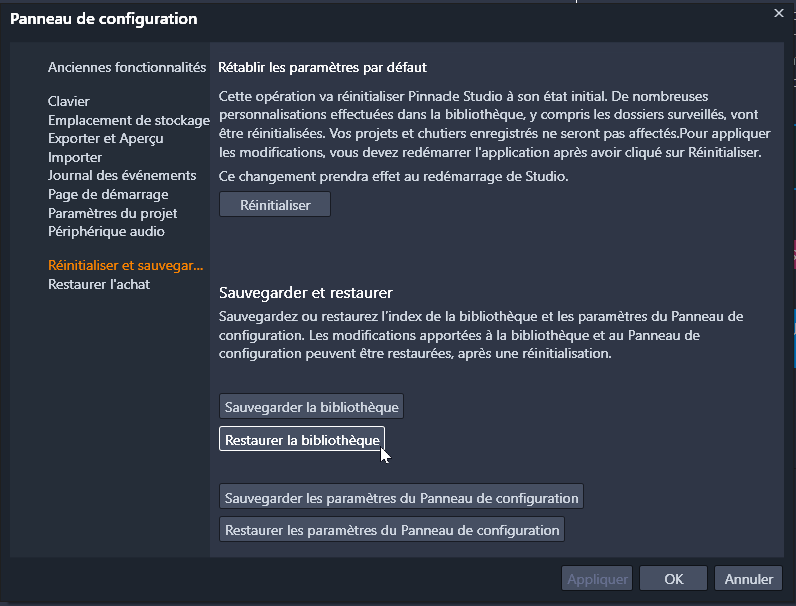796x606 pixels.
Task: Select Clavier in the sidebar
Action: 69,101
